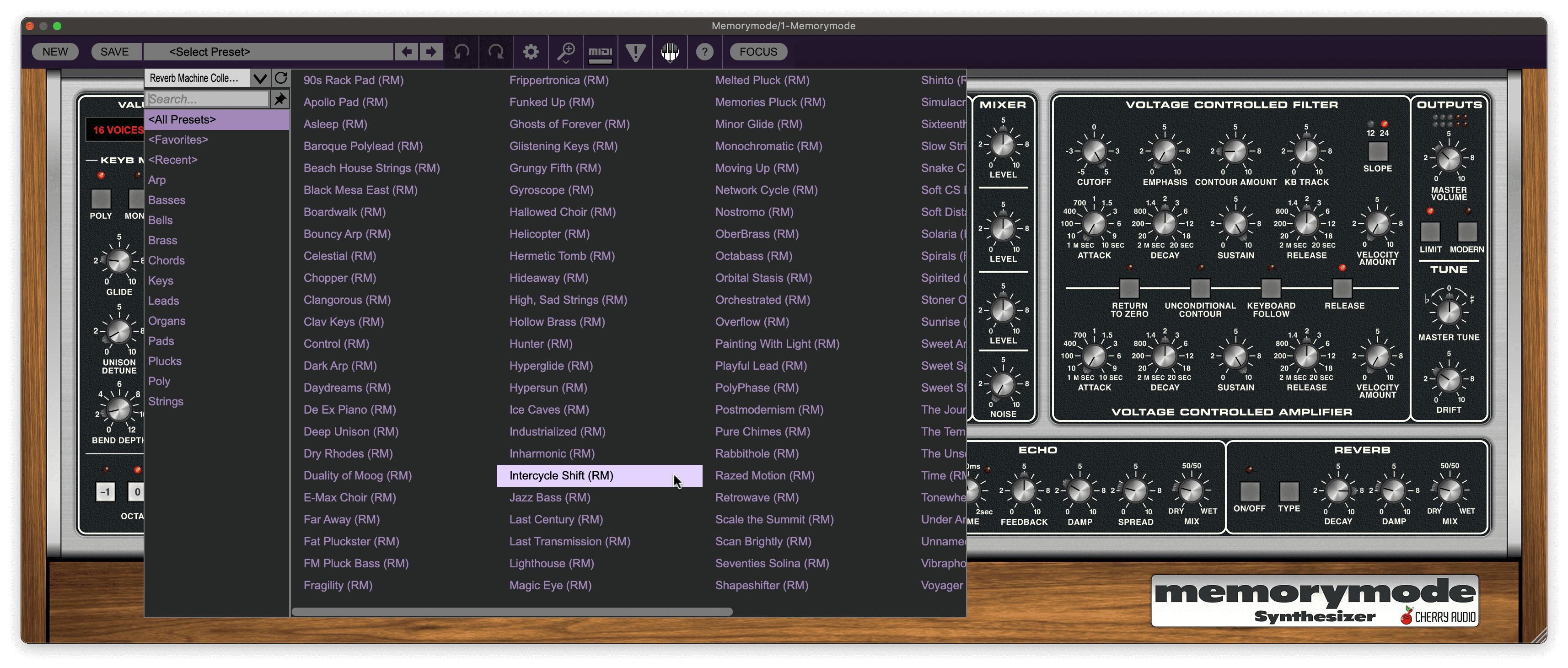Click the redo arrow icon
This screenshot has height=668, width=1568.
[496, 52]
